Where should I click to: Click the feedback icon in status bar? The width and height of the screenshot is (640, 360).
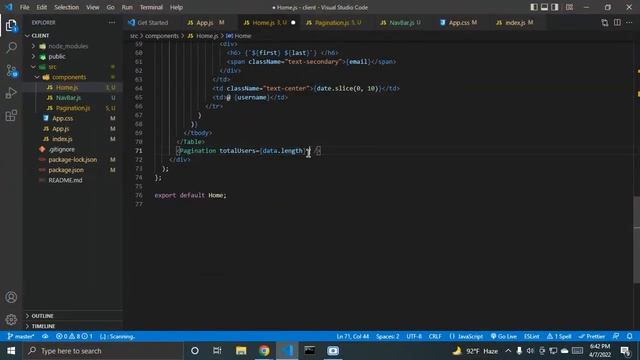click(616, 336)
